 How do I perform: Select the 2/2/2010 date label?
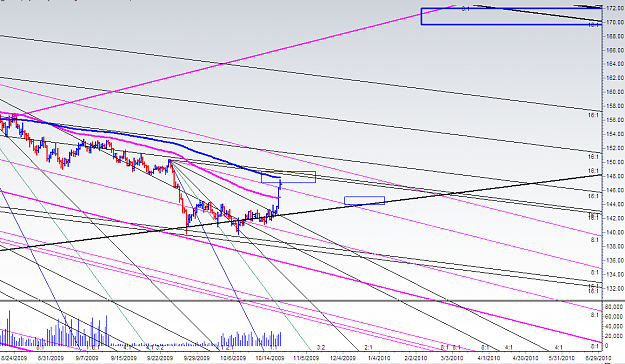(415, 358)
